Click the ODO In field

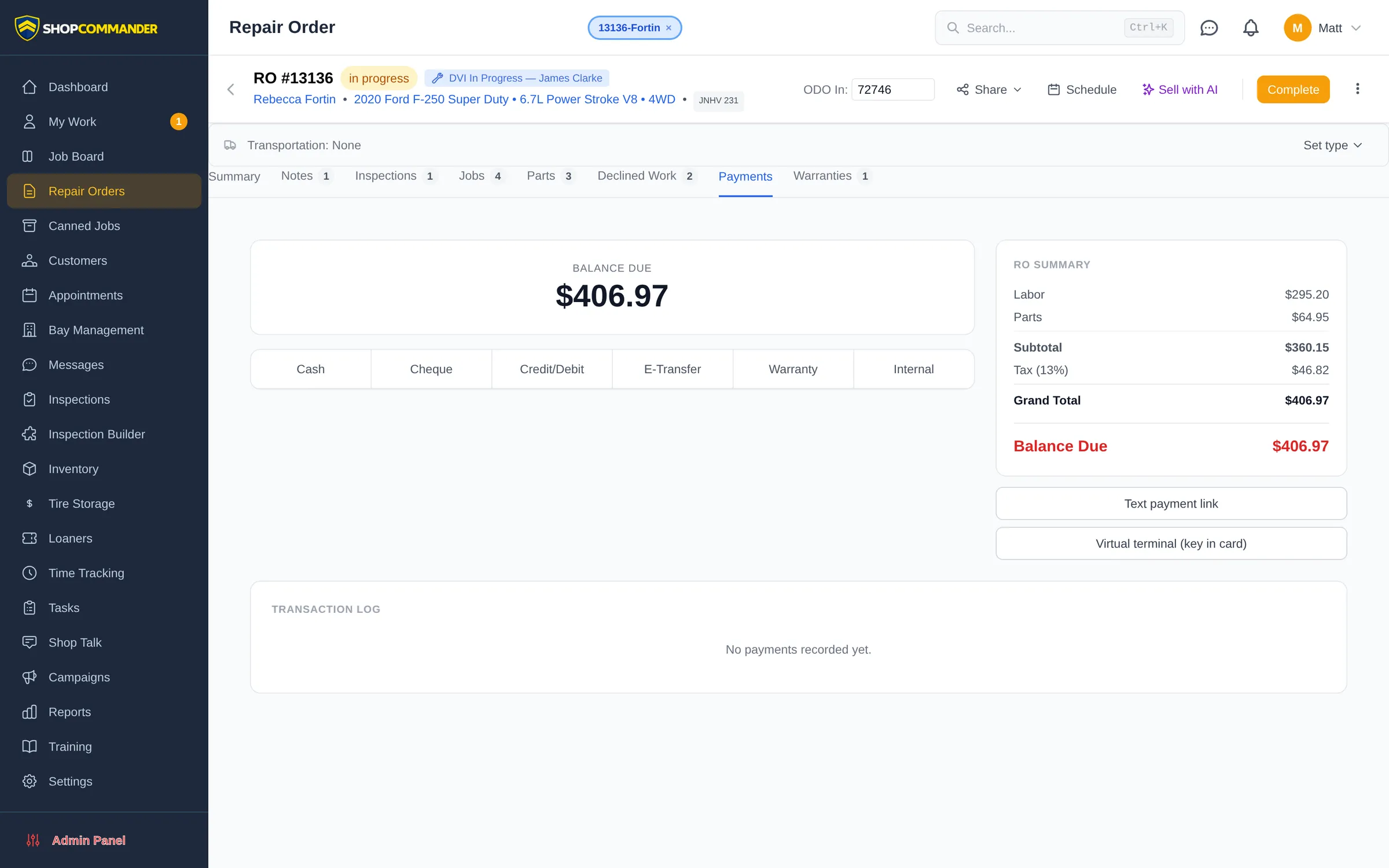coord(892,90)
